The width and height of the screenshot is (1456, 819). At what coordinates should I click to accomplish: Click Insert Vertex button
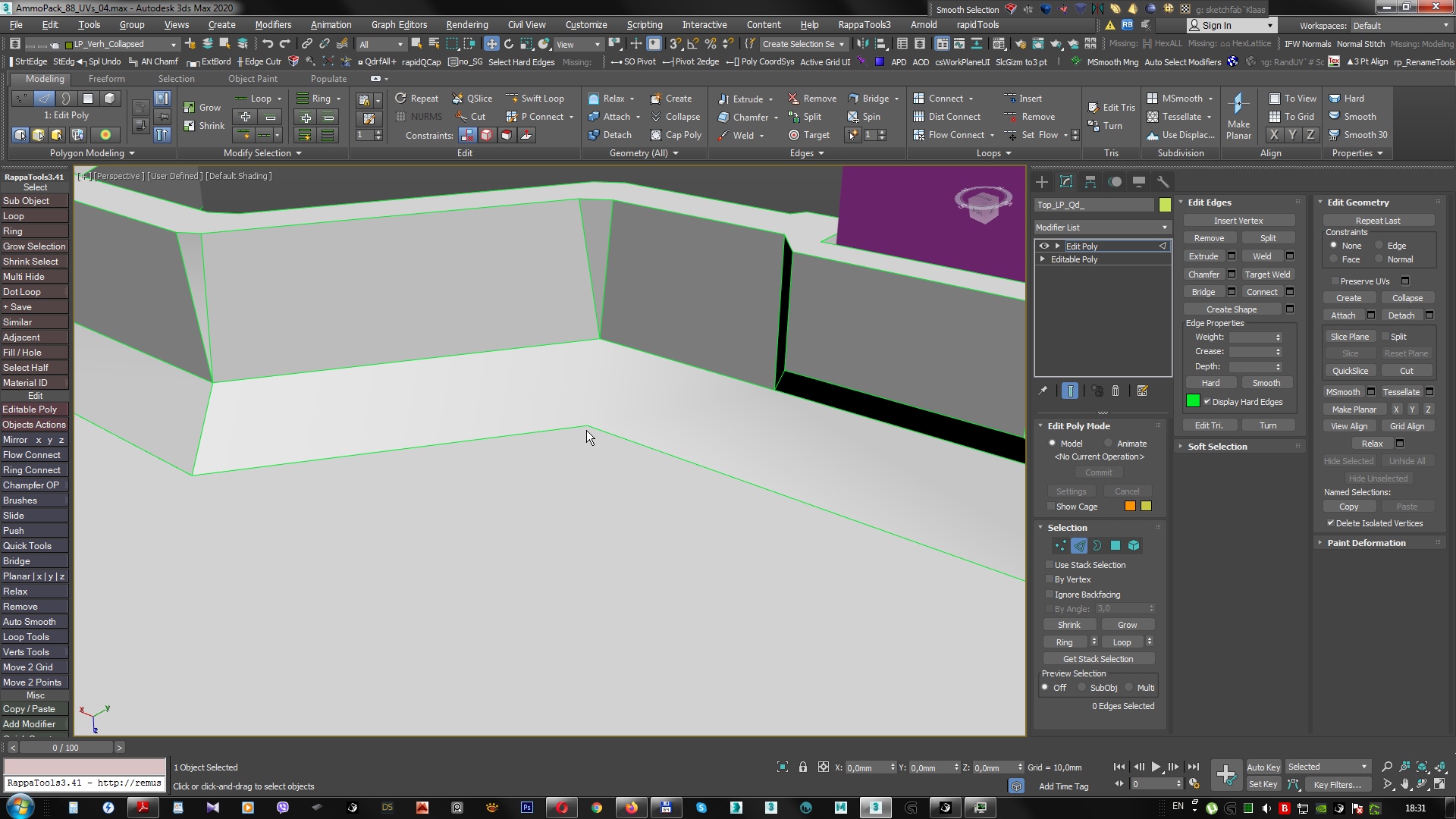click(1238, 221)
